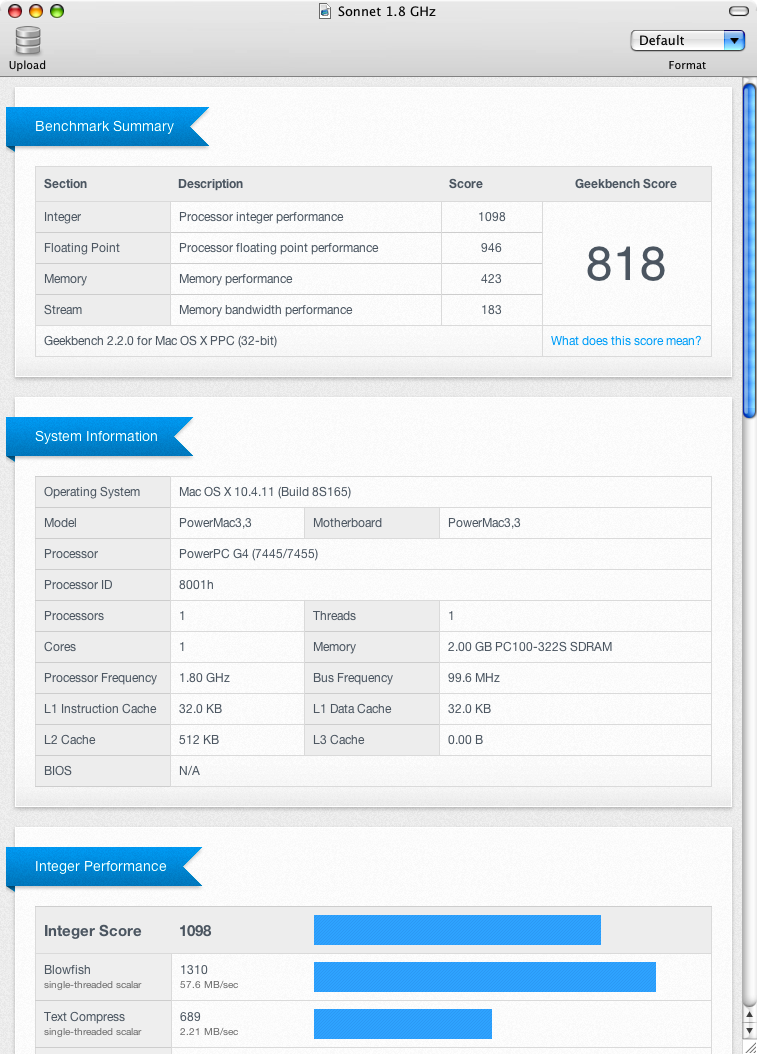Image resolution: width=757 pixels, height=1054 pixels.
Task: Click the window resize grip corner
Action: point(750,1047)
